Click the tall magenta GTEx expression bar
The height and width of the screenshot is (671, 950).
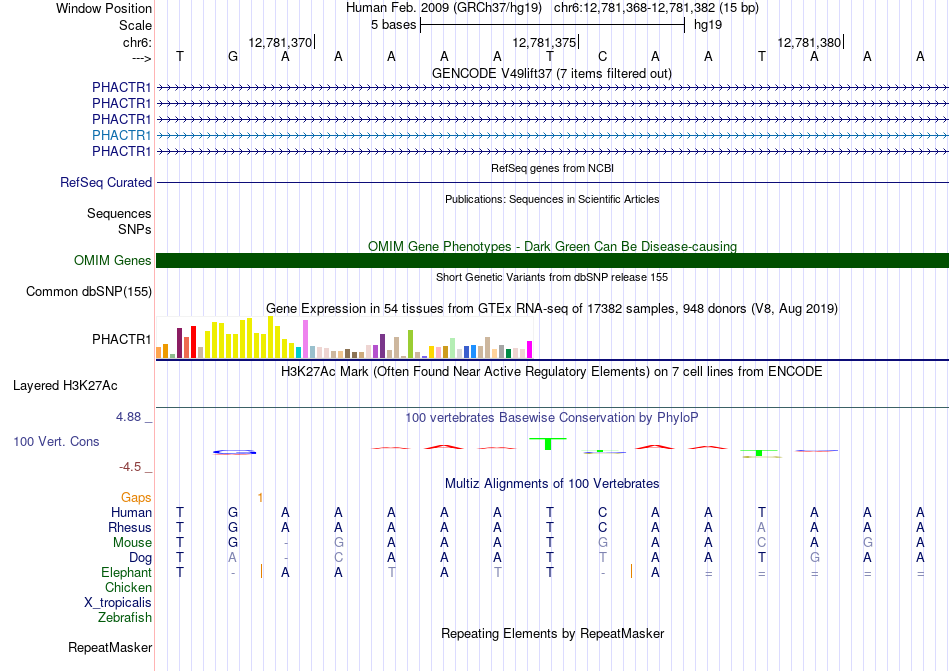tap(529, 350)
